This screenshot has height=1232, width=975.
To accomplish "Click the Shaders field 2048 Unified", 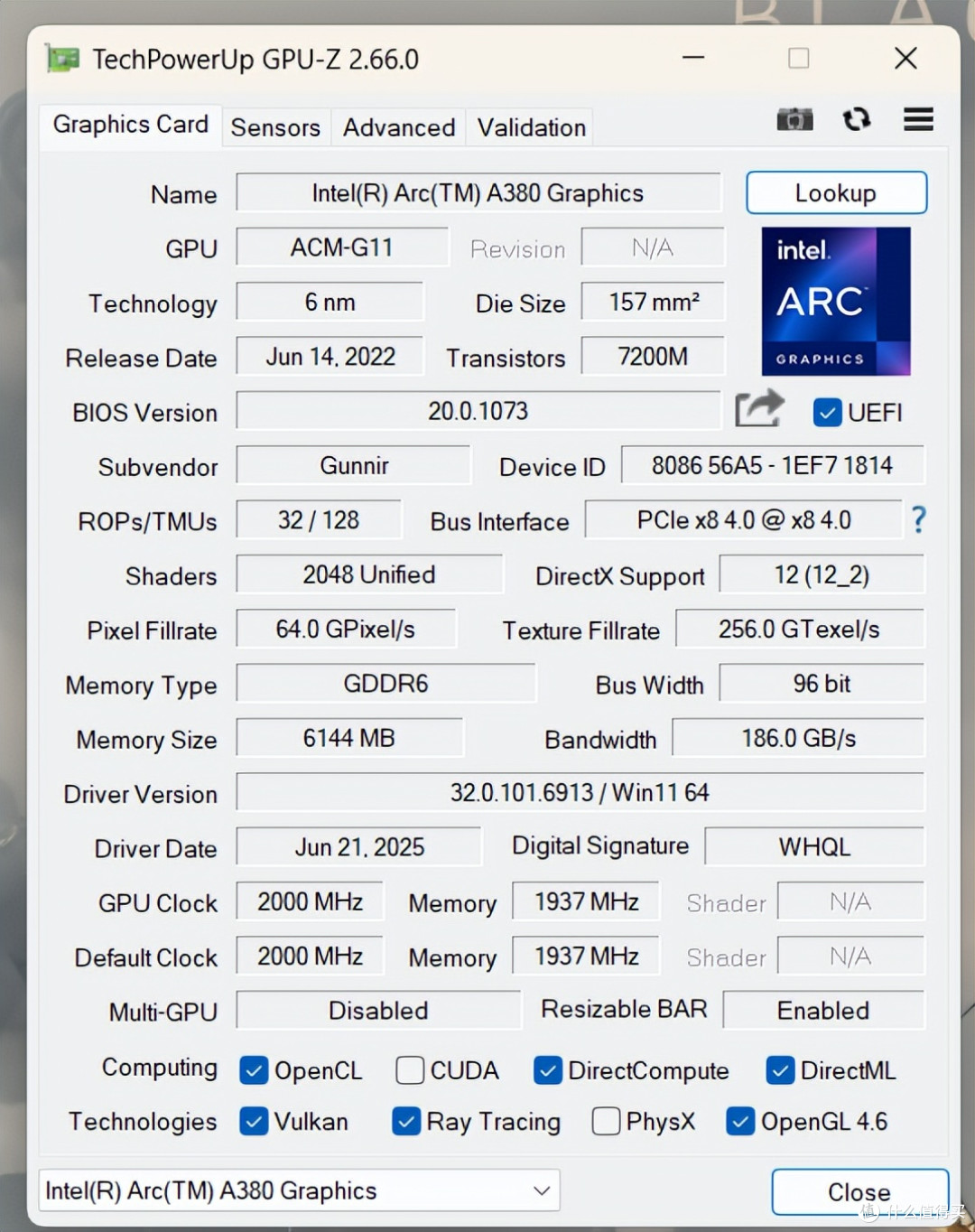I will pos(369,574).
